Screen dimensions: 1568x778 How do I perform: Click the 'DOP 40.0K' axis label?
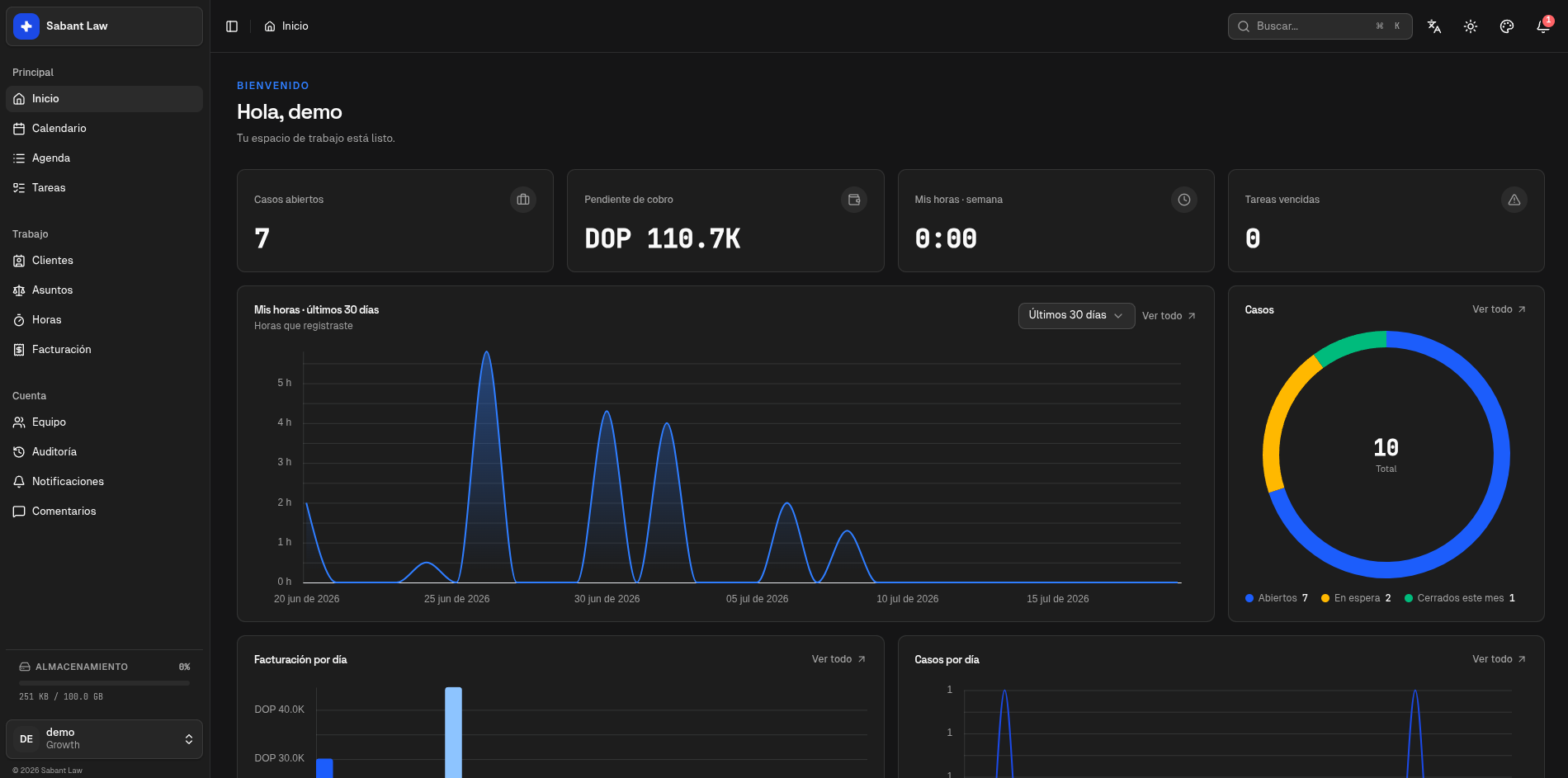tap(279, 710)
